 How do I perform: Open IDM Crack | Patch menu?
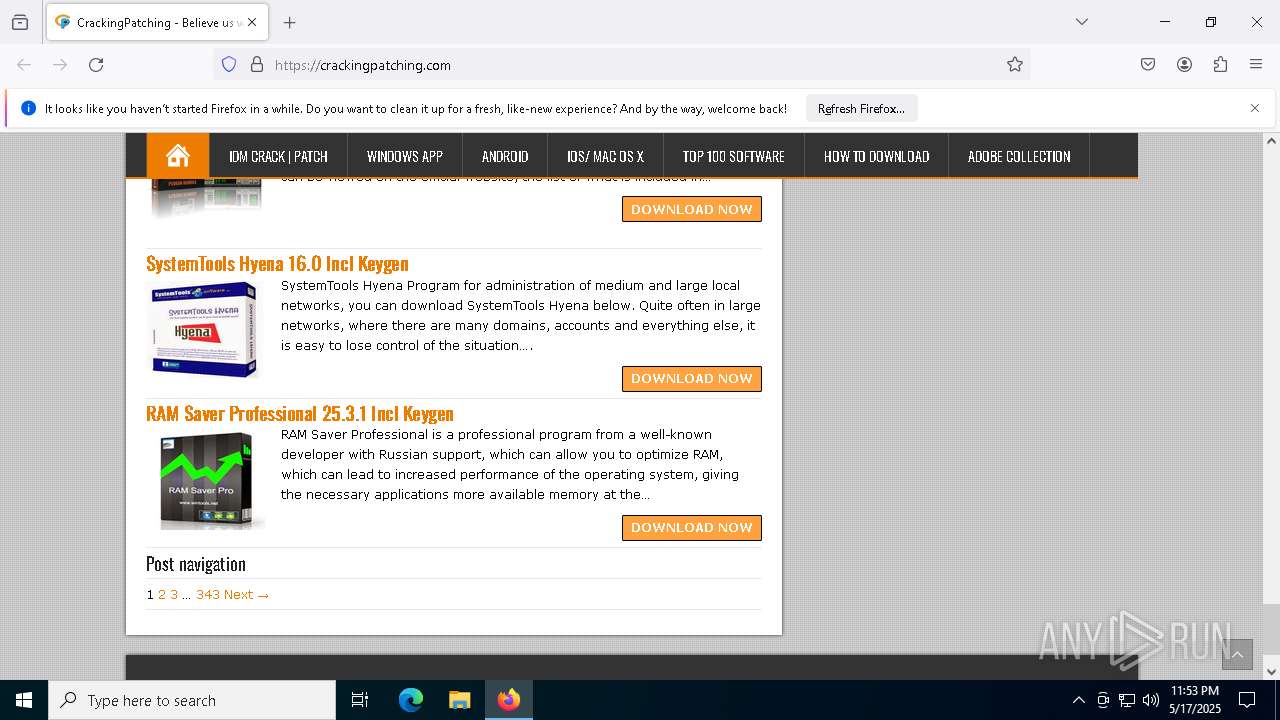(x=278, y=156)
